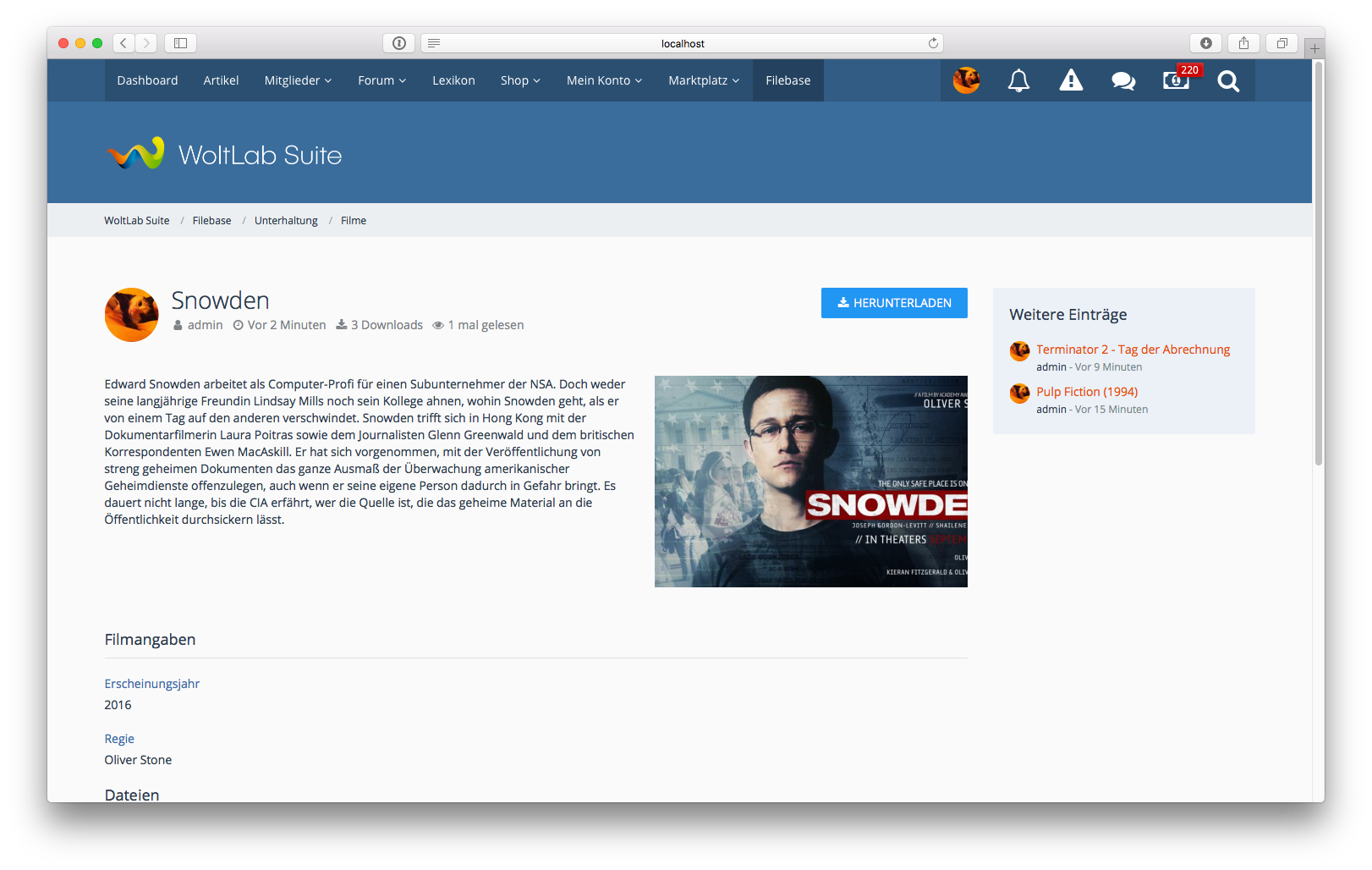Open the search magnifier icon
This screenshot has height=870, width=1372.
coord(1228,80)
